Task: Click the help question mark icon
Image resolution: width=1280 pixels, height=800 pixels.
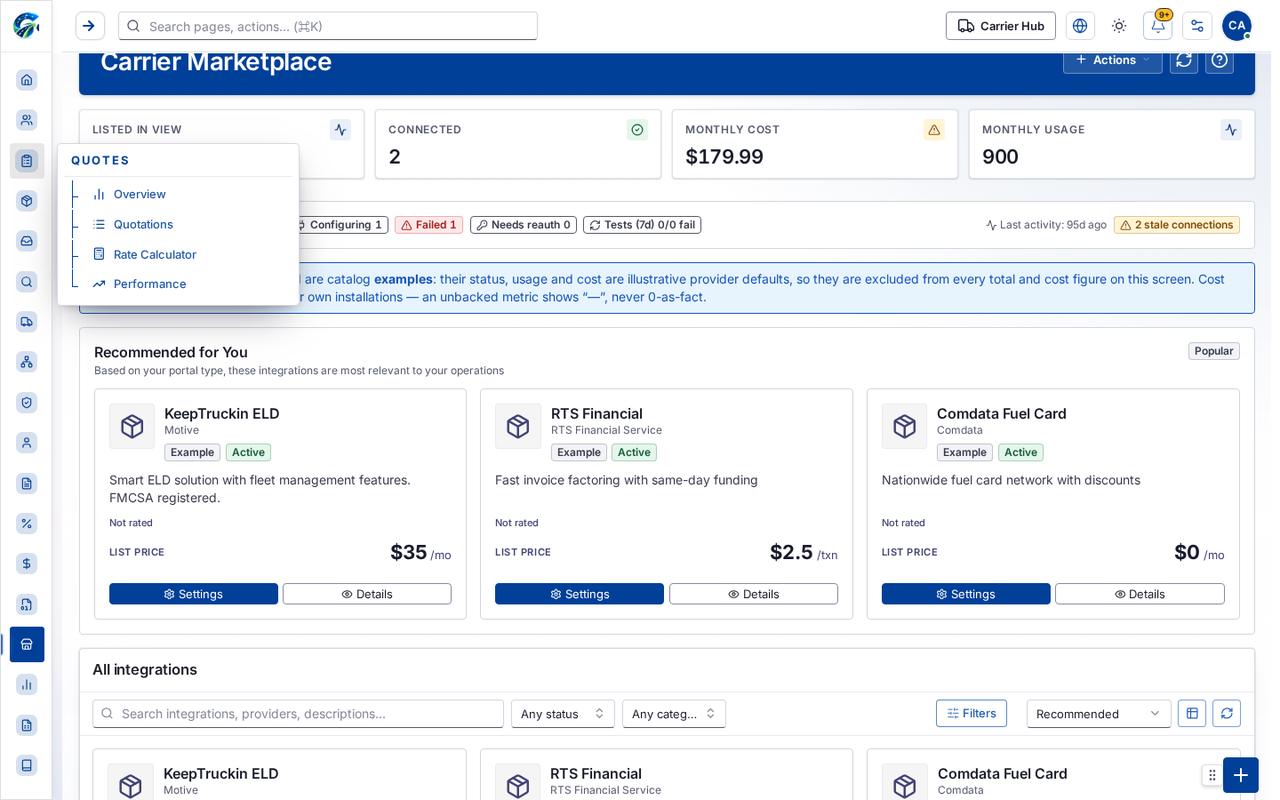Action: pos(1219,60)
